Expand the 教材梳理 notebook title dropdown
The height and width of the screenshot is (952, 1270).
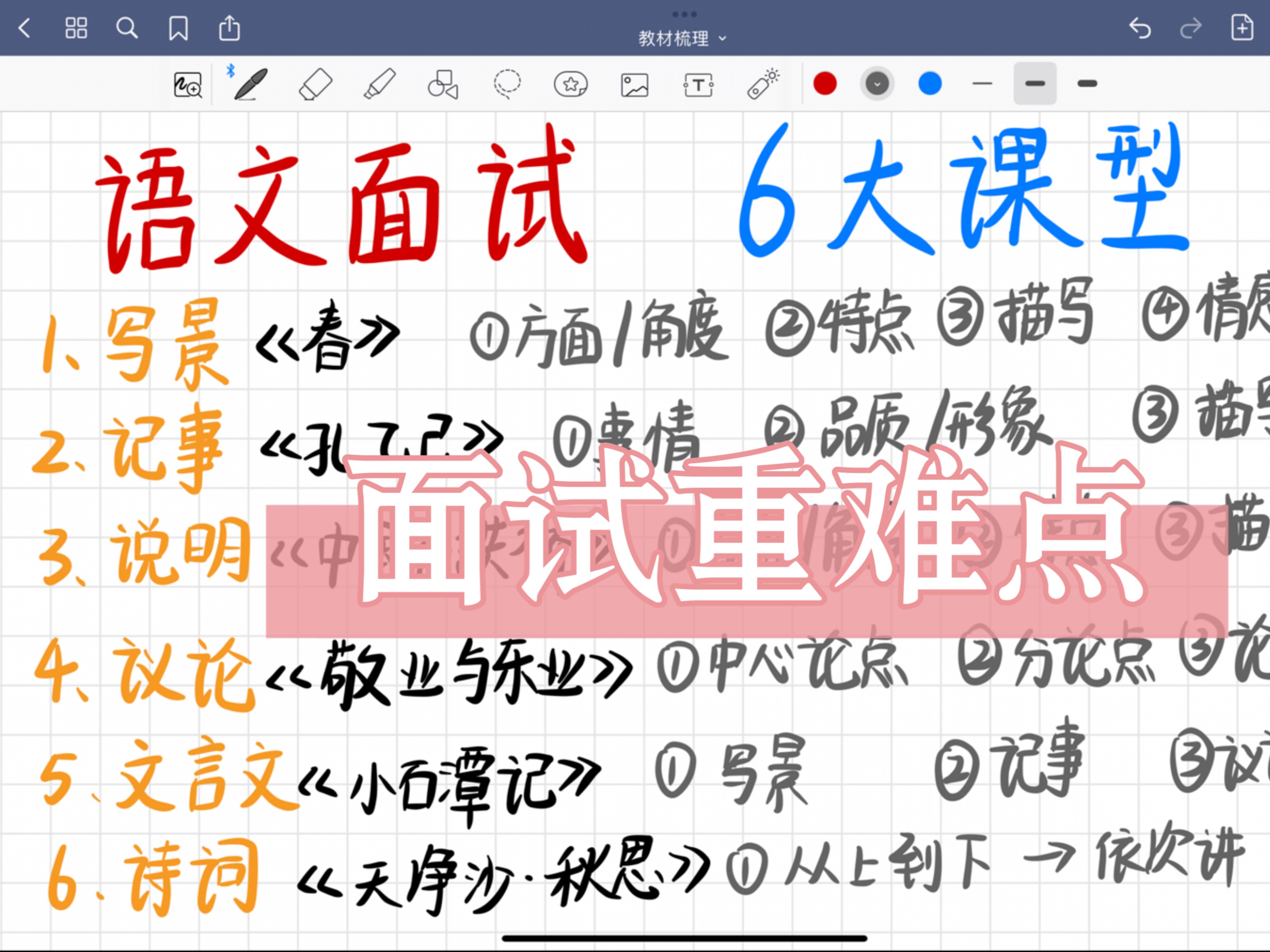[x=682, y=38]
